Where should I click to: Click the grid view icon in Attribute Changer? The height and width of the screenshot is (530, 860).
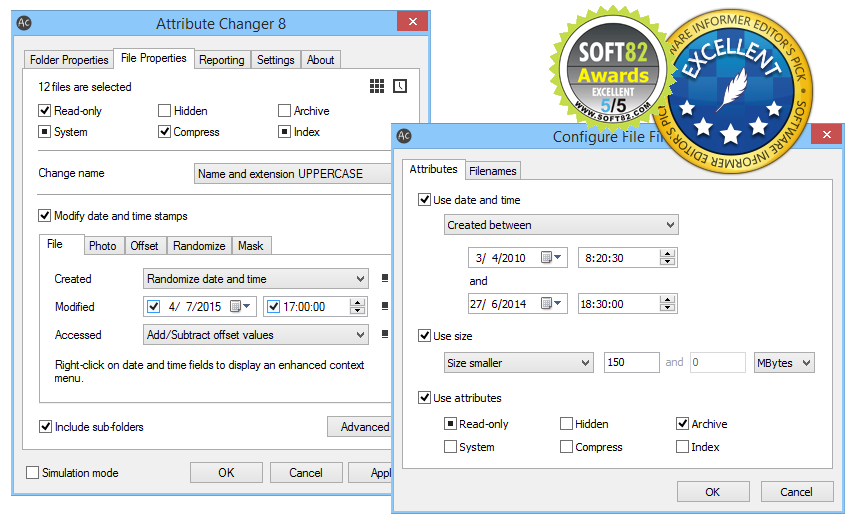point(377,86)
